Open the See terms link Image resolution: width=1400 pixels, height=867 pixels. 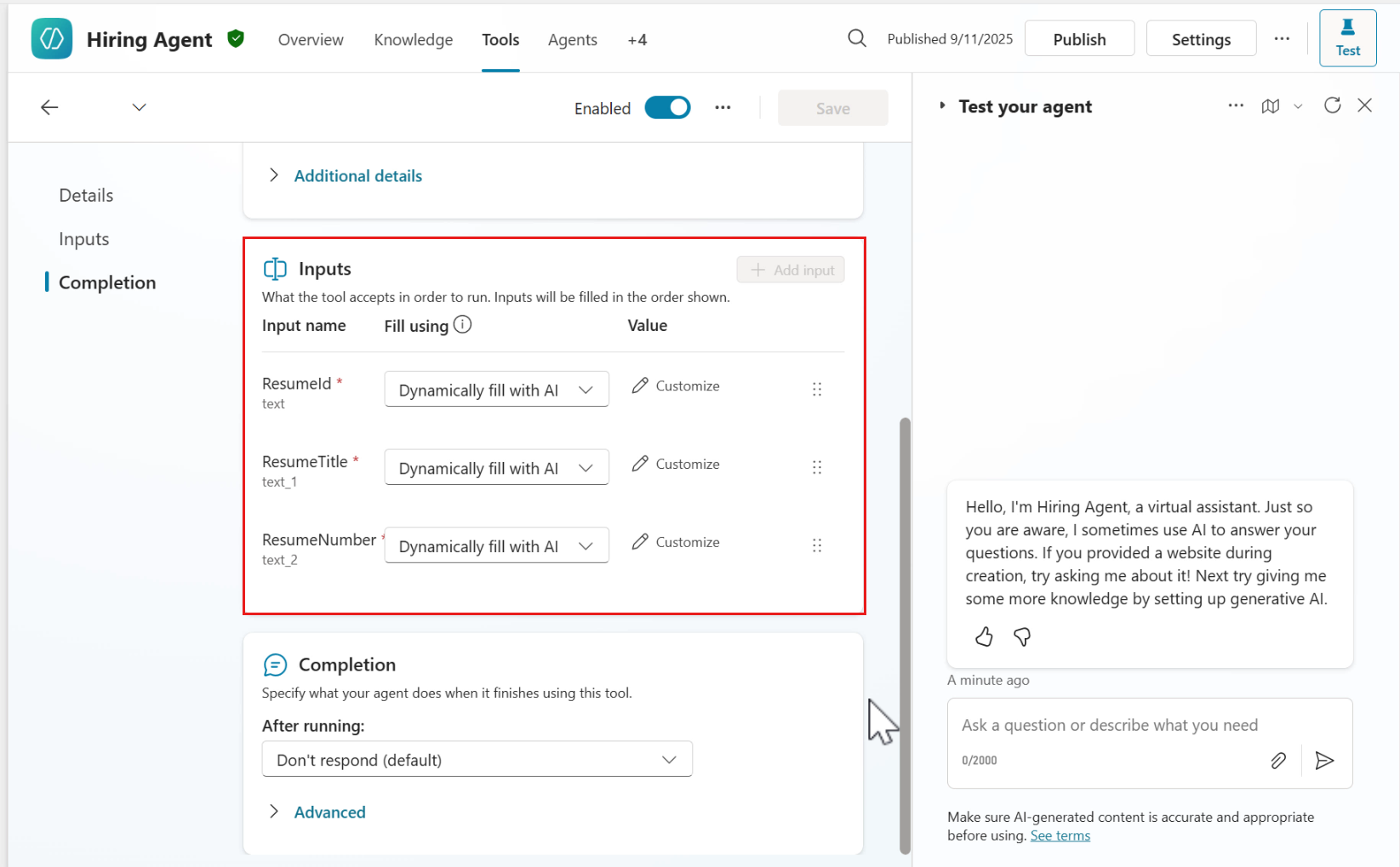1060,835
